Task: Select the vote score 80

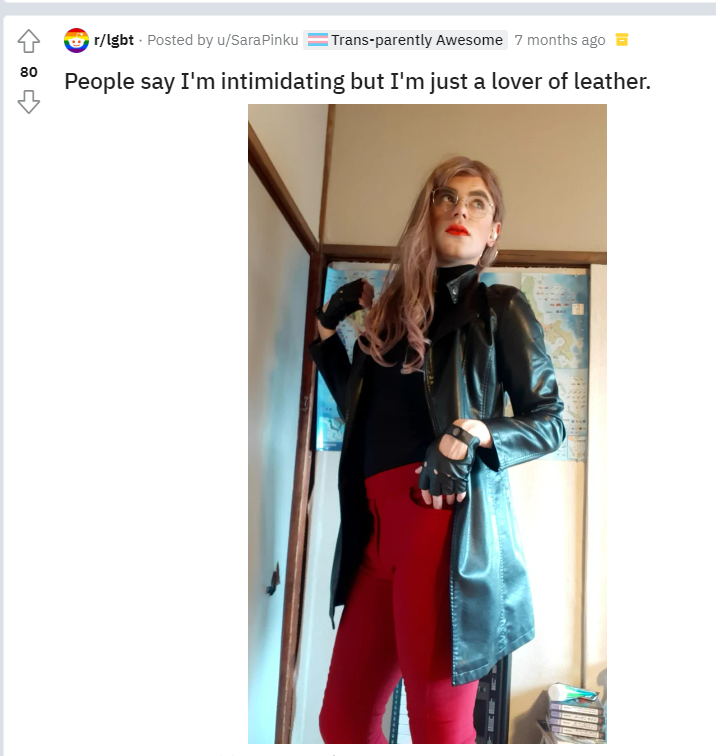Action: [x=29, y=72]
